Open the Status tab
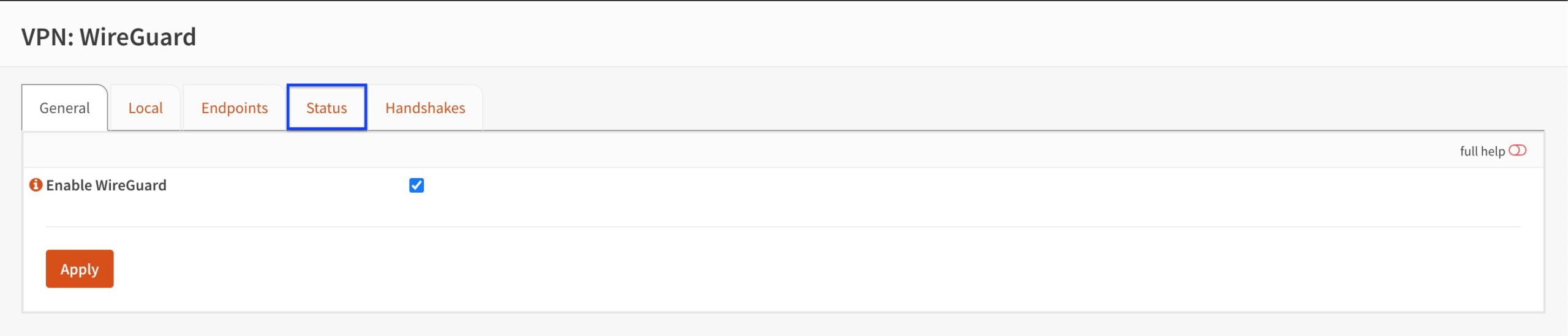Viewport: 1568px width, 336px height. pos(326,108)
